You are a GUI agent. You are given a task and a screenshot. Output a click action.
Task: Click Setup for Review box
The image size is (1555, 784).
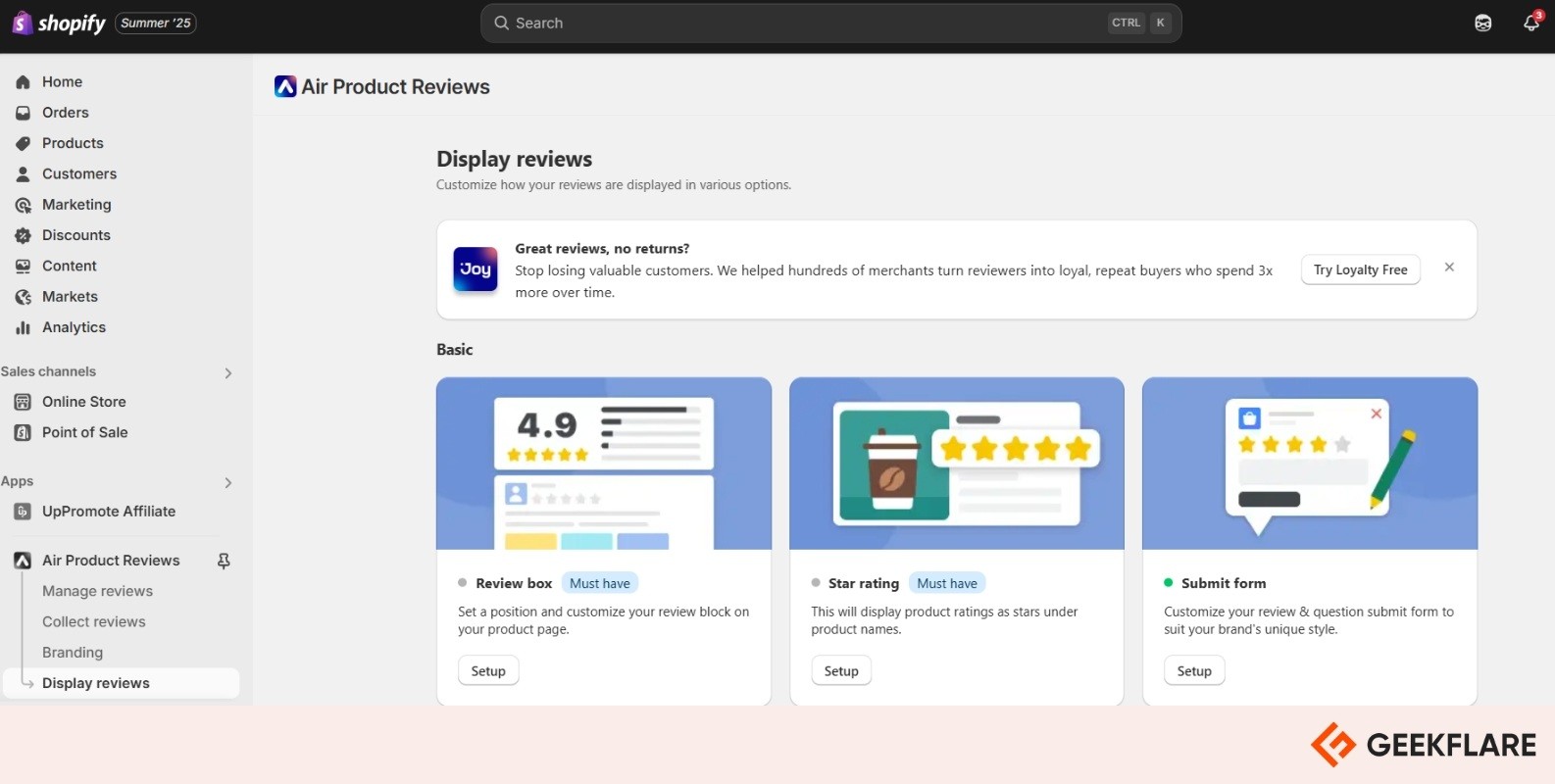(488, 671)
